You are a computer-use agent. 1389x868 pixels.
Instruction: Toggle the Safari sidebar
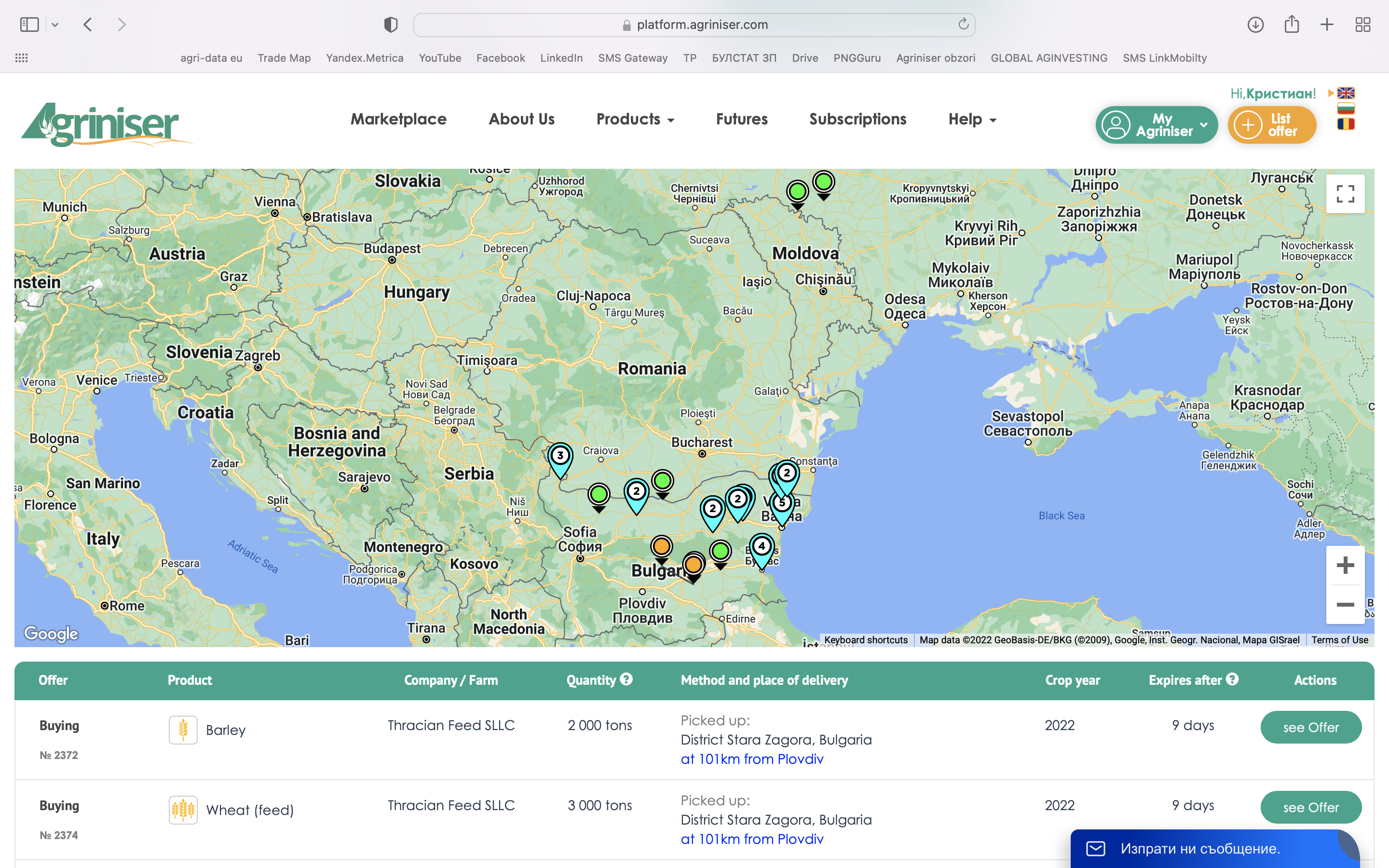29,25
